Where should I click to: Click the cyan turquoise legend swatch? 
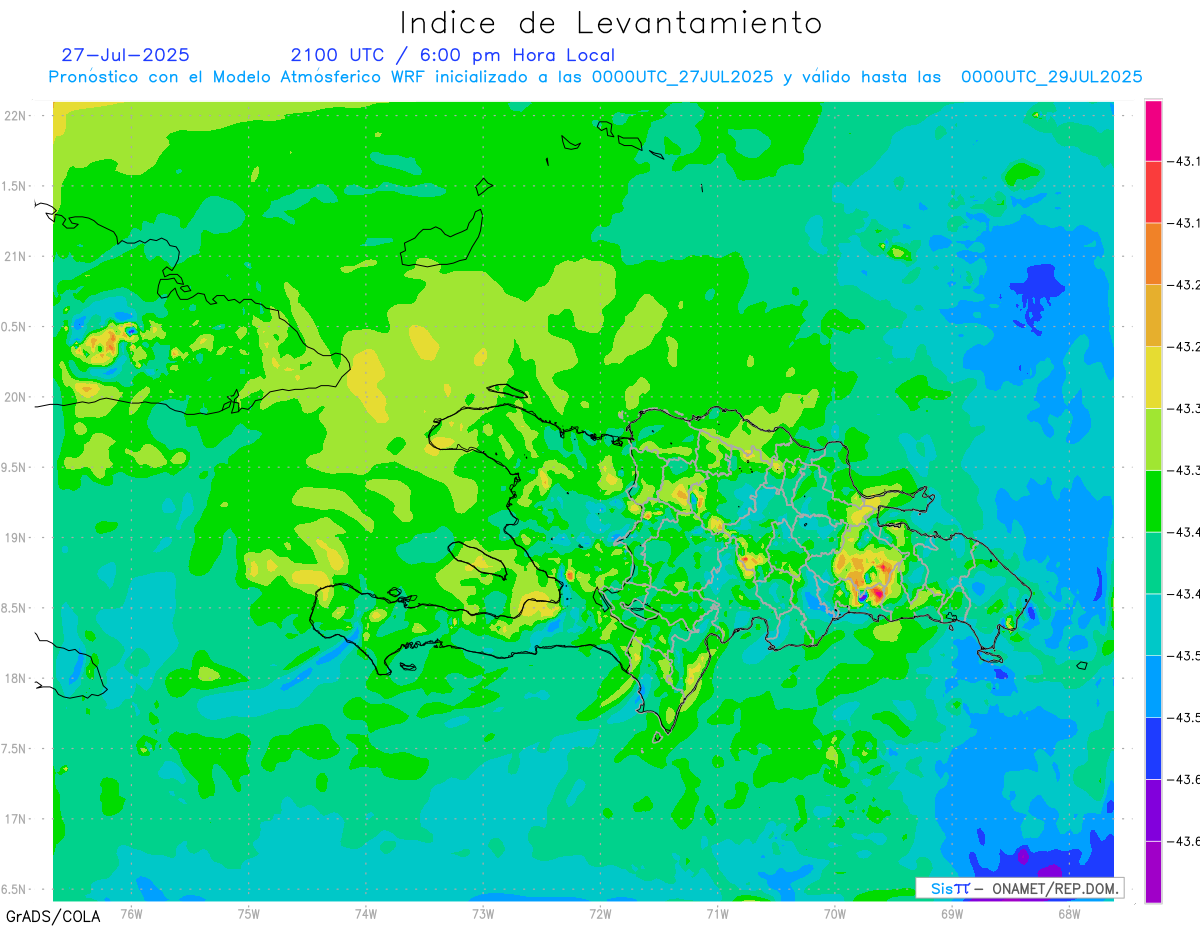coord(1153,624)
